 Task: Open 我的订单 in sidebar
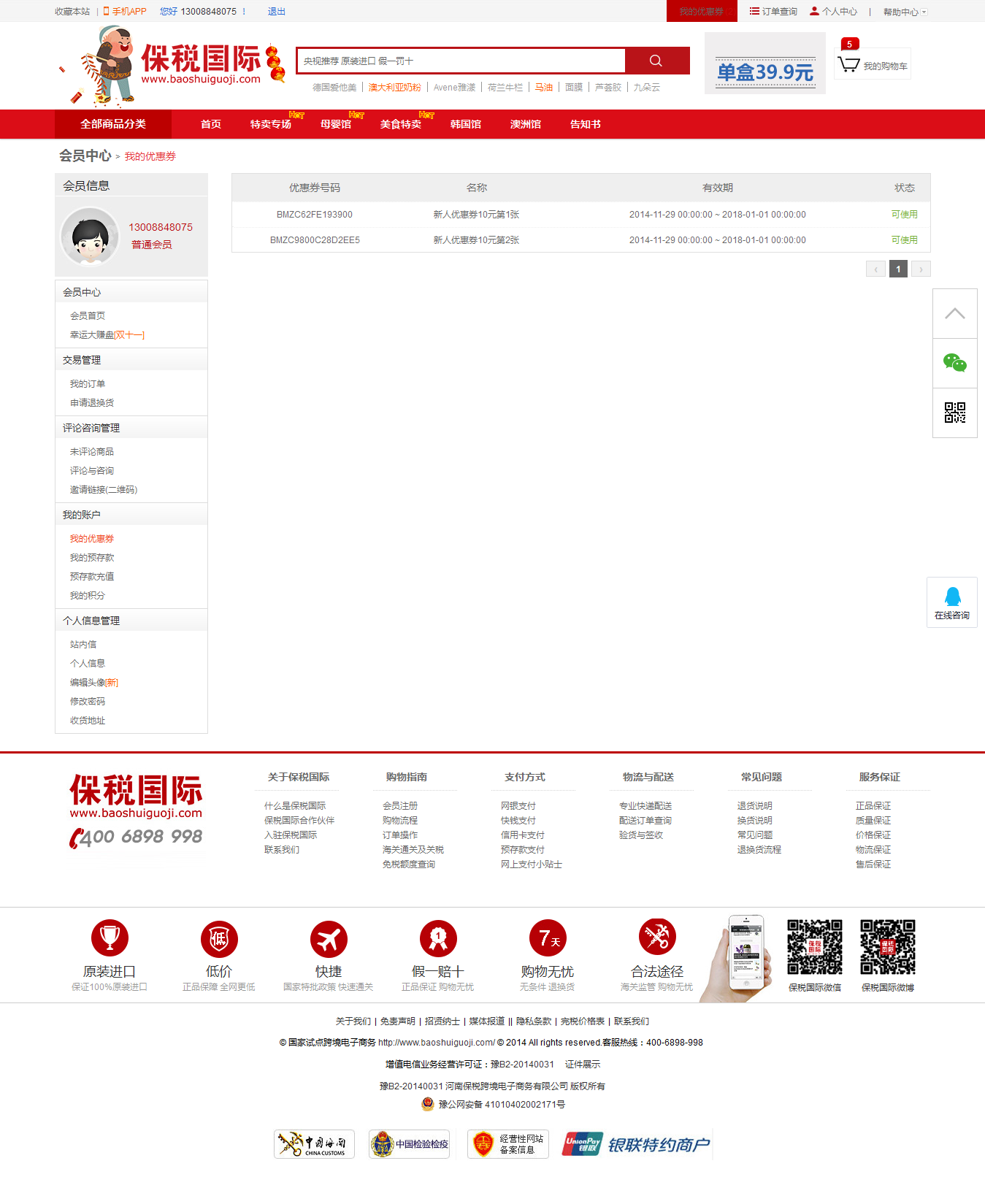point(88,383)
